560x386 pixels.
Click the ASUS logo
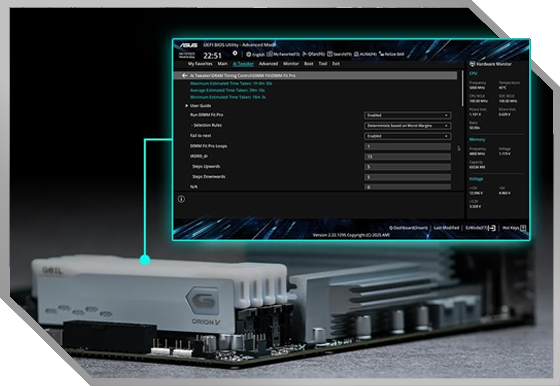188,45
